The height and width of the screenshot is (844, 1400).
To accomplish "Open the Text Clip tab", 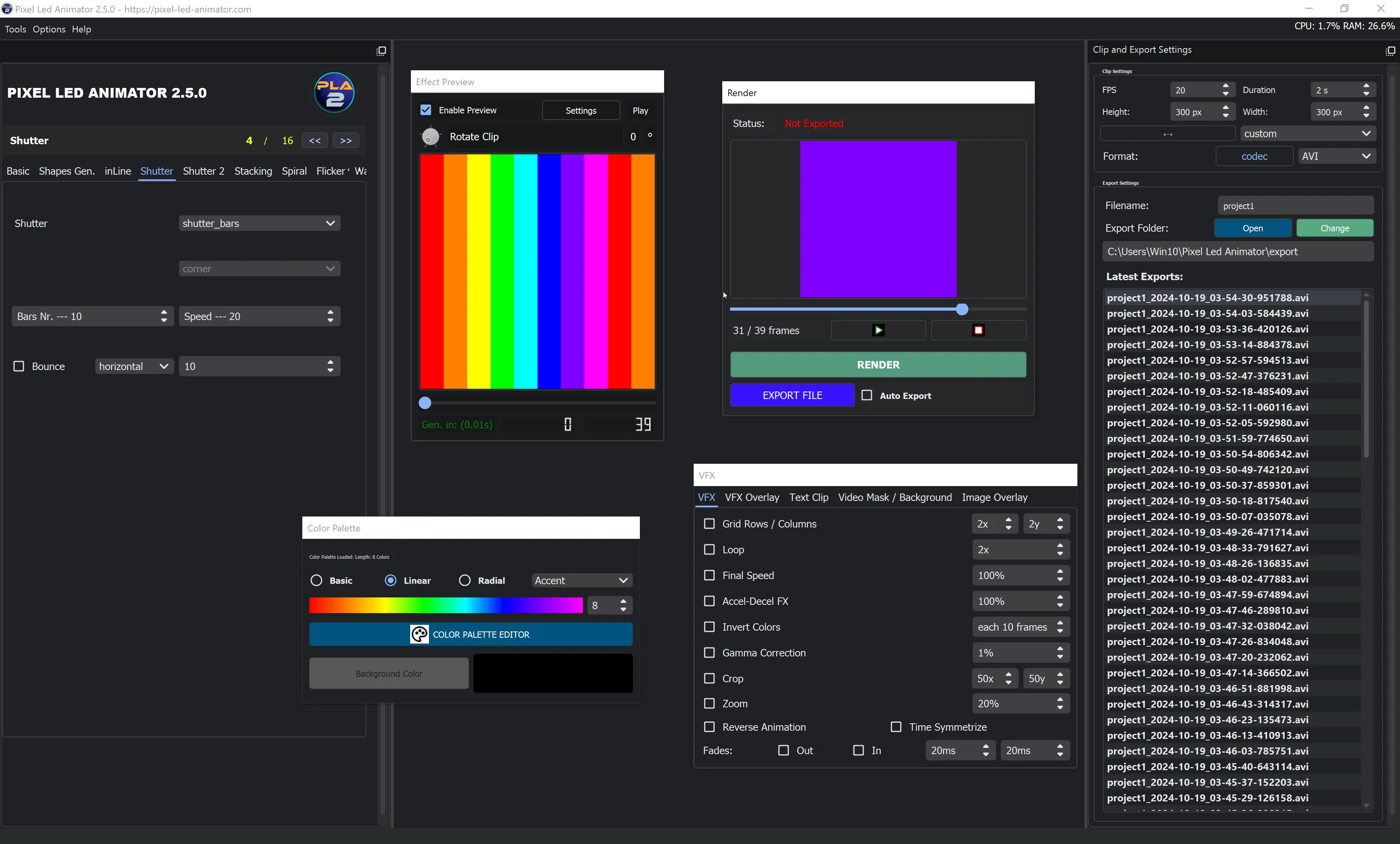I will pos(809,497).
